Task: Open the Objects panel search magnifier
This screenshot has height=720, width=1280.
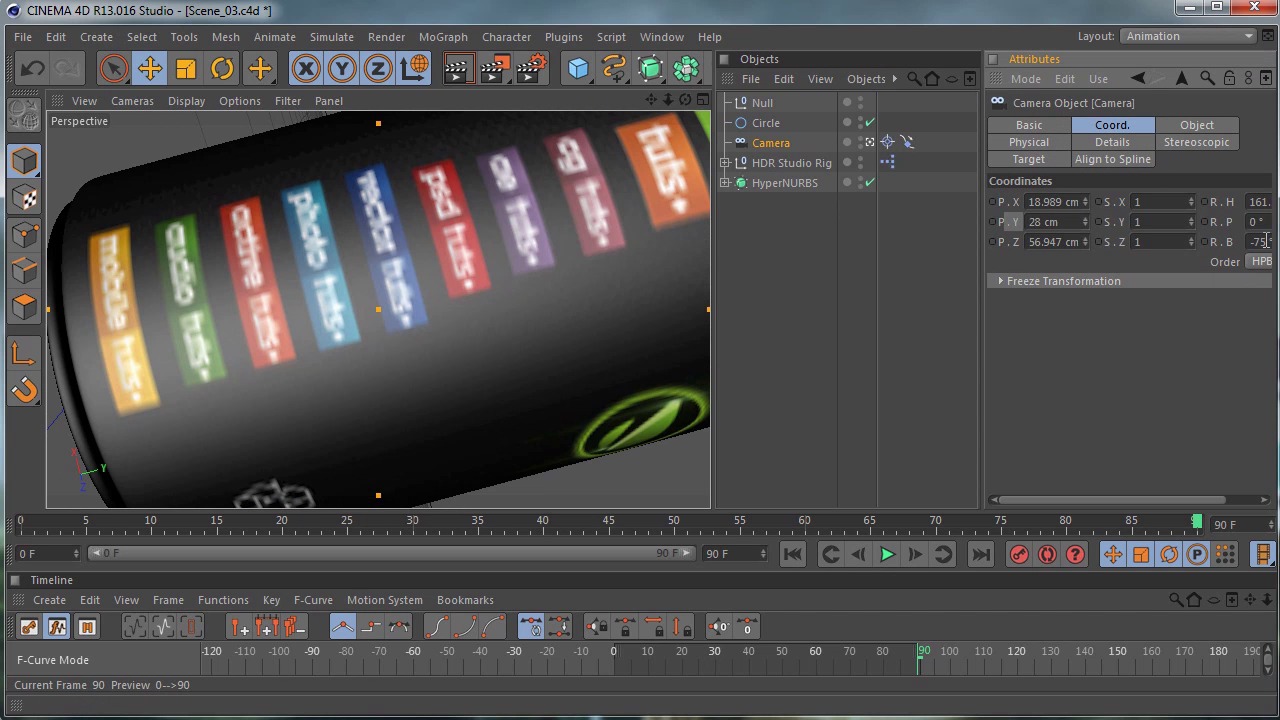Action: pyautogui.click(x=914, y=79)
